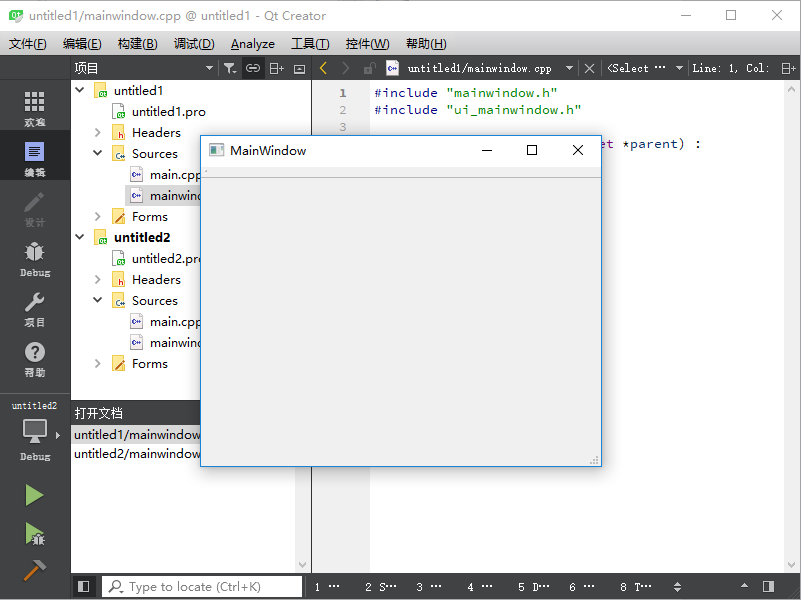Toggle right sidebar from status bar
801x600 pixels.
(768, 586)
